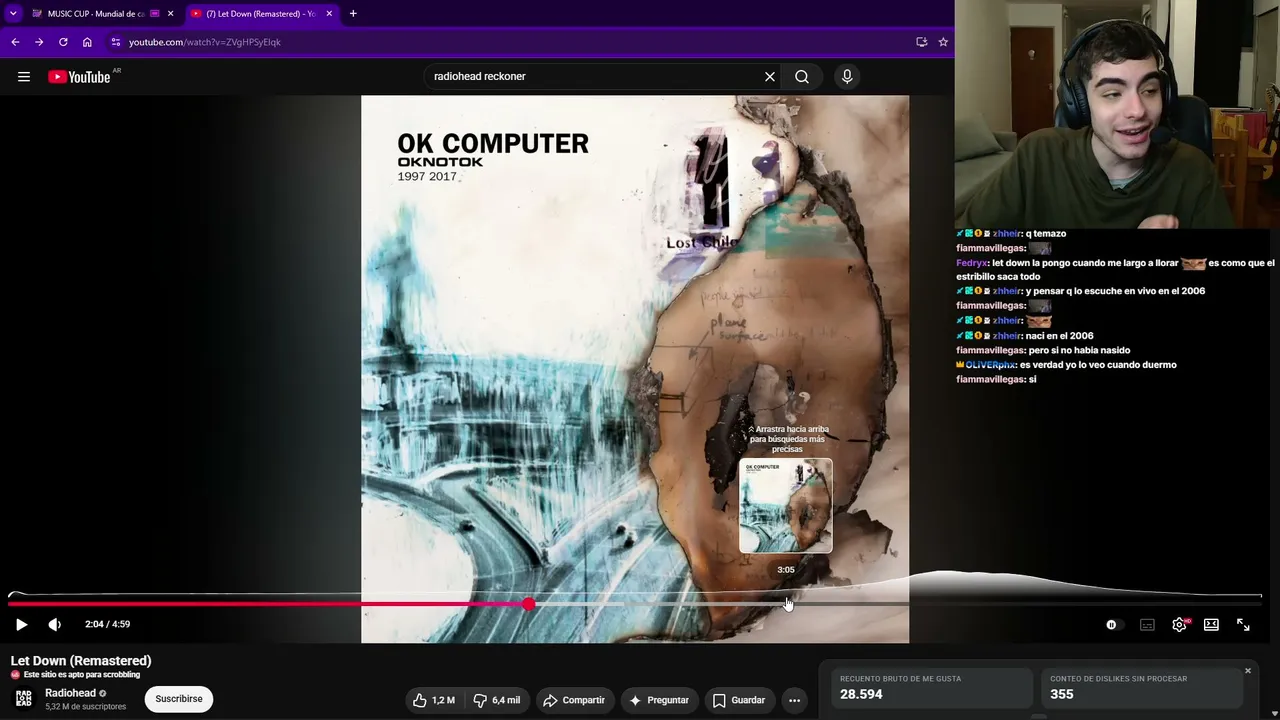Switch to the MUSIC CUP tab
This screenshot has width=1280, height=720.
96,14
